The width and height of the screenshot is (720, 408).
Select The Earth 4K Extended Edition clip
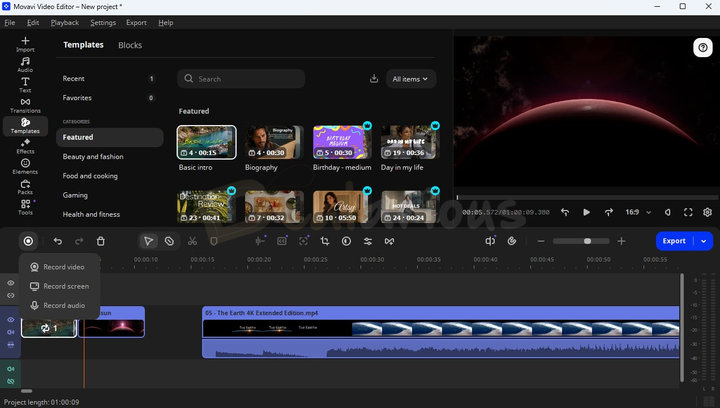click(x=441, y=332)
